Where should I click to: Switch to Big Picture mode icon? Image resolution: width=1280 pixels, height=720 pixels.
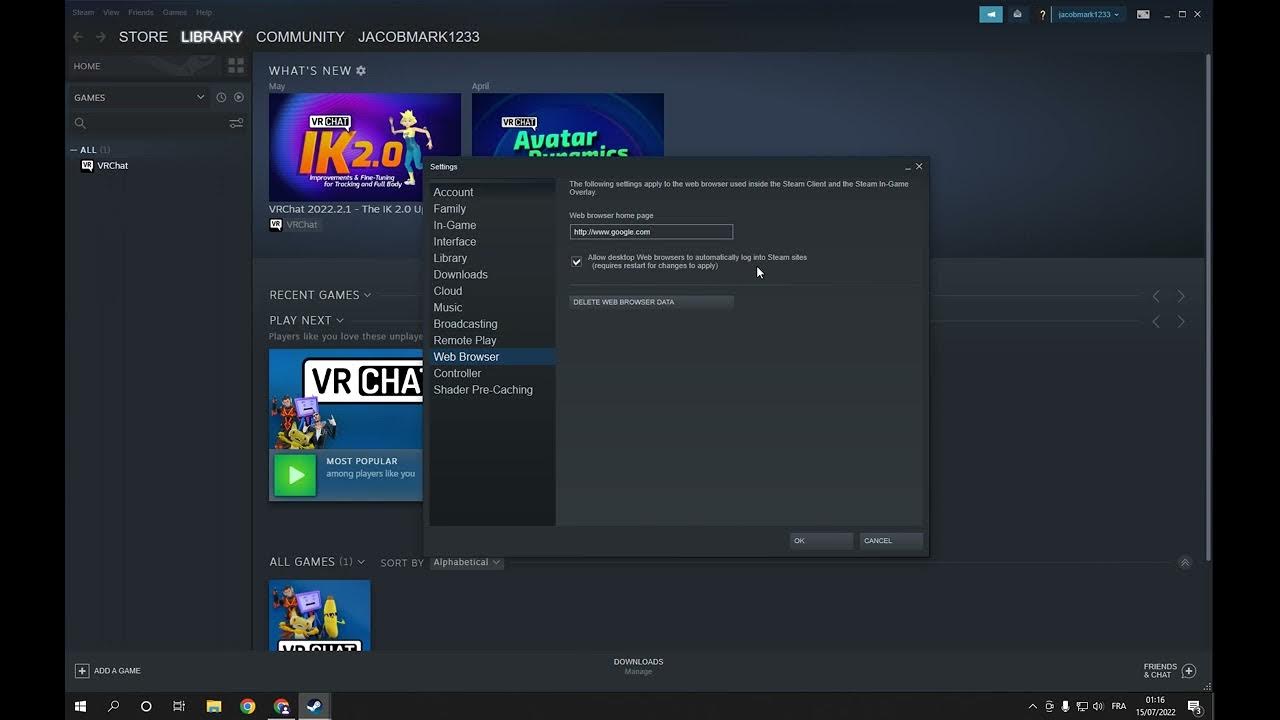click(x=1143, y=14)
